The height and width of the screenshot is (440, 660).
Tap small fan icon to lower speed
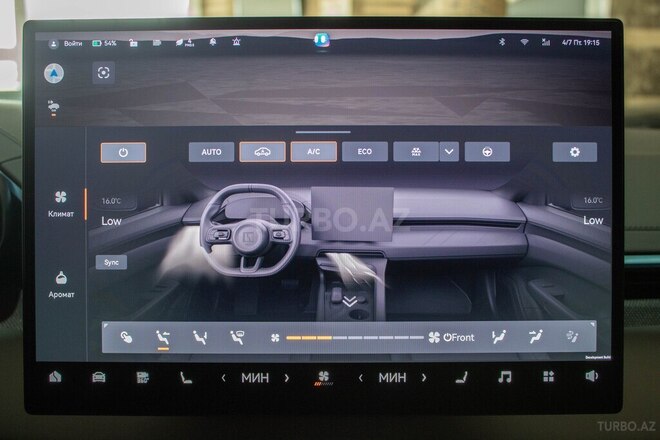pos(275,338)
